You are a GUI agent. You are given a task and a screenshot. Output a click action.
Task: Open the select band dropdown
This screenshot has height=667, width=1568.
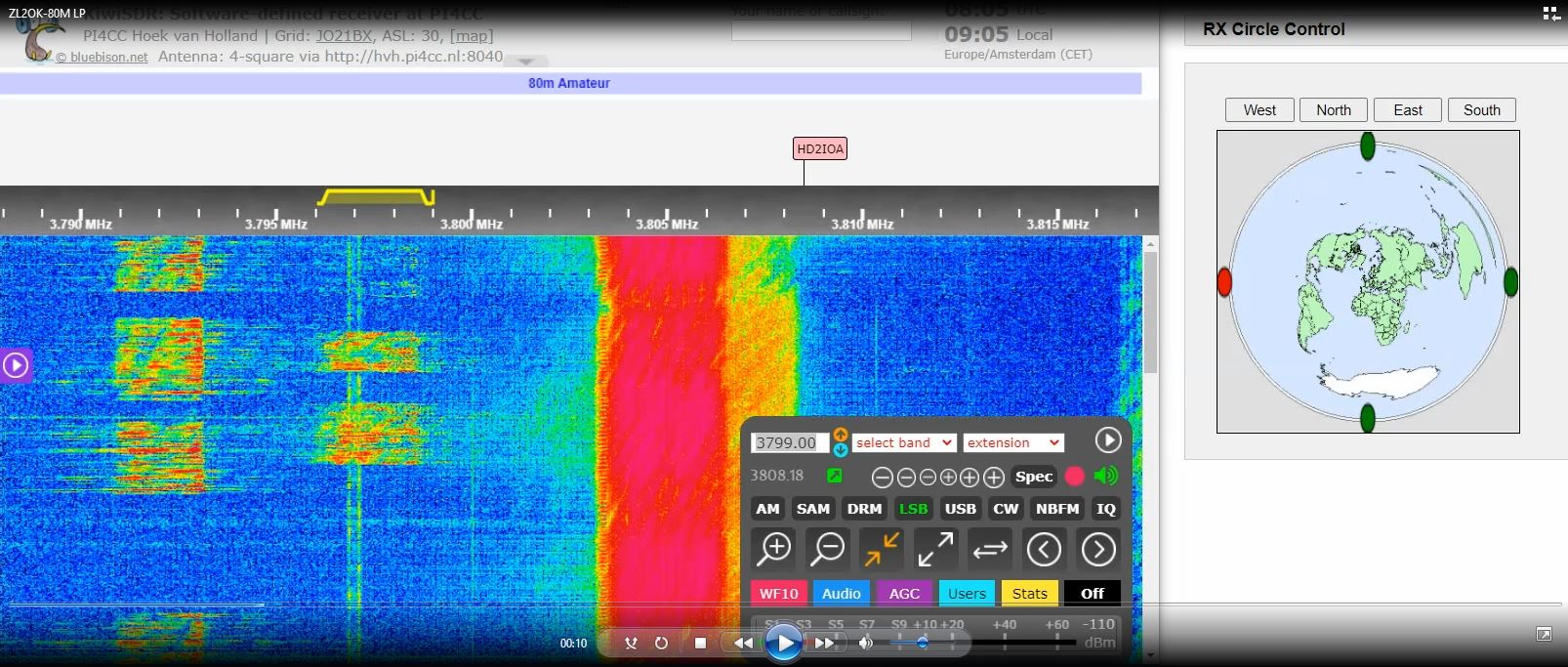point(904,442)
